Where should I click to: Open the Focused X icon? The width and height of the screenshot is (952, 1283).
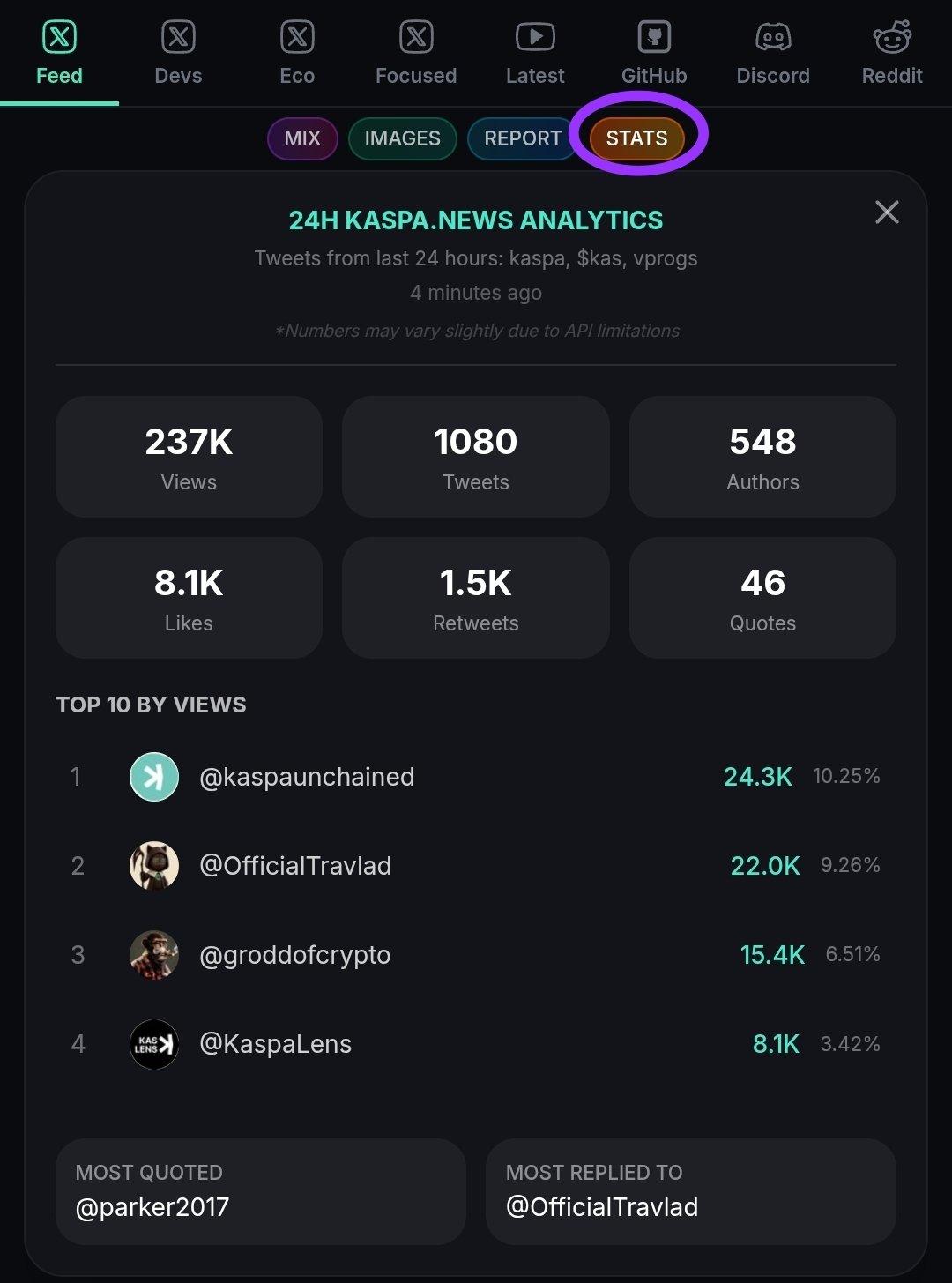click(x=416, y=37)
